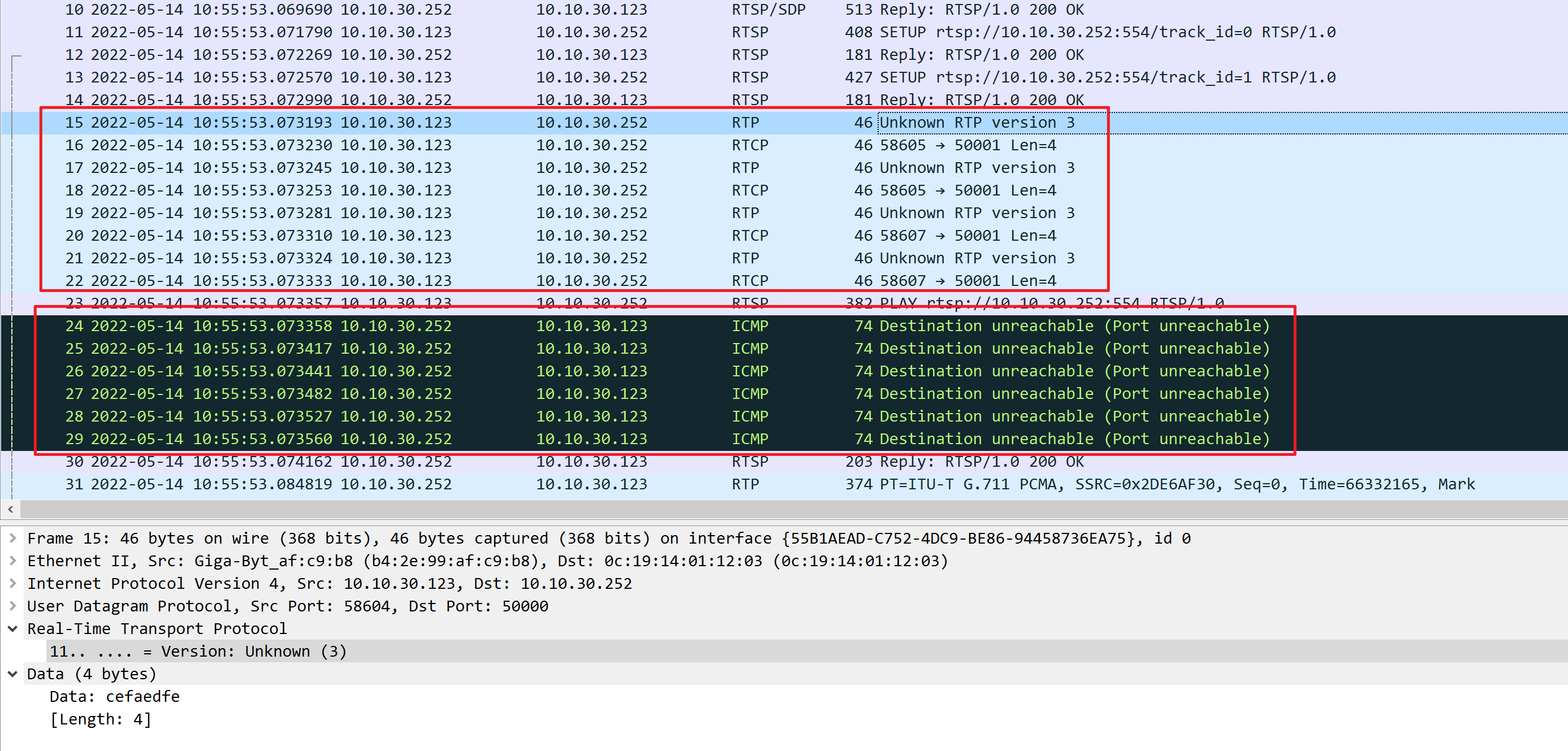Select packet 30 RTSP 200 OK reply

click(x=784, y=462)
